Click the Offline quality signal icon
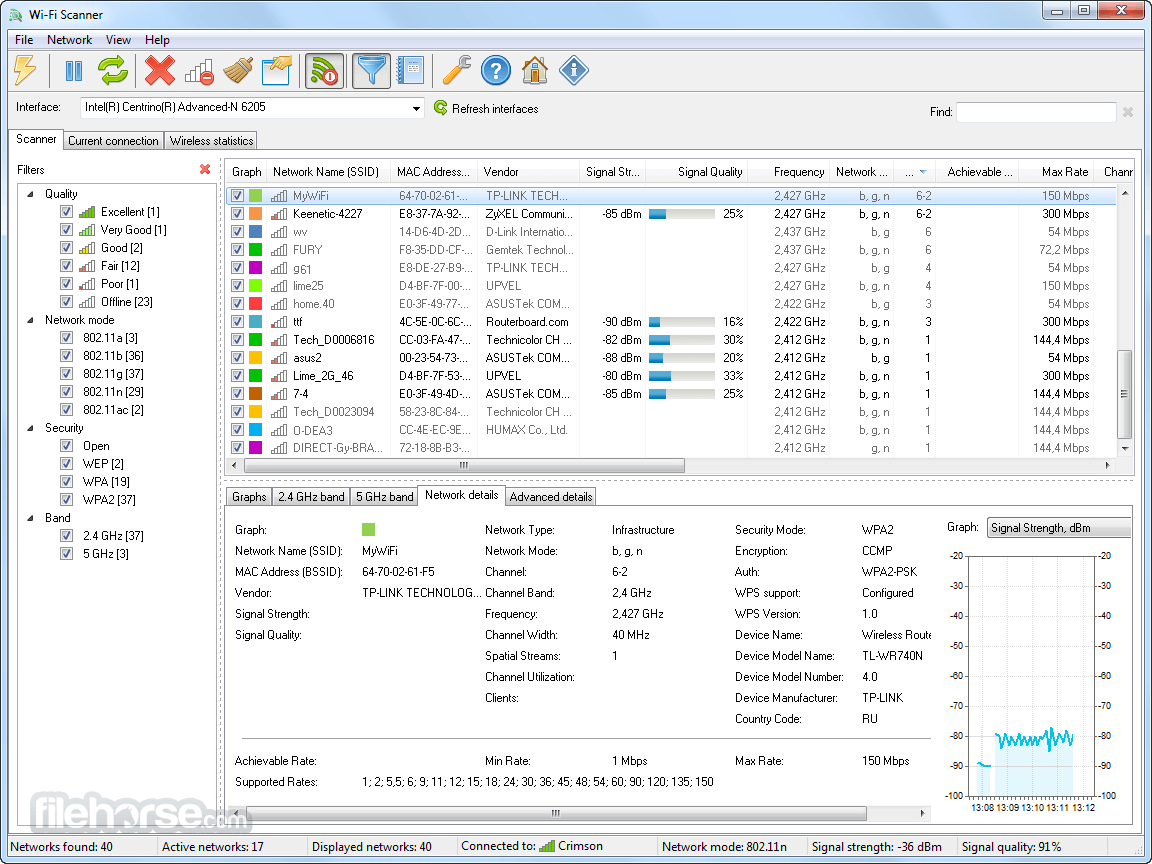Screen dimensions: 1152x864 click(x=87, y=302)
